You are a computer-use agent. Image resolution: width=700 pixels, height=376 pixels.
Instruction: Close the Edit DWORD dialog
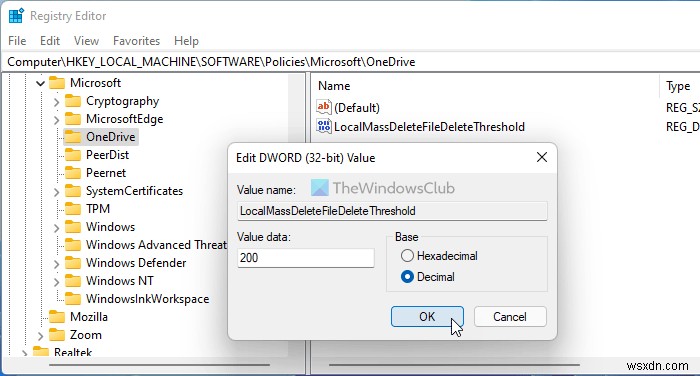tap(542, 157)
